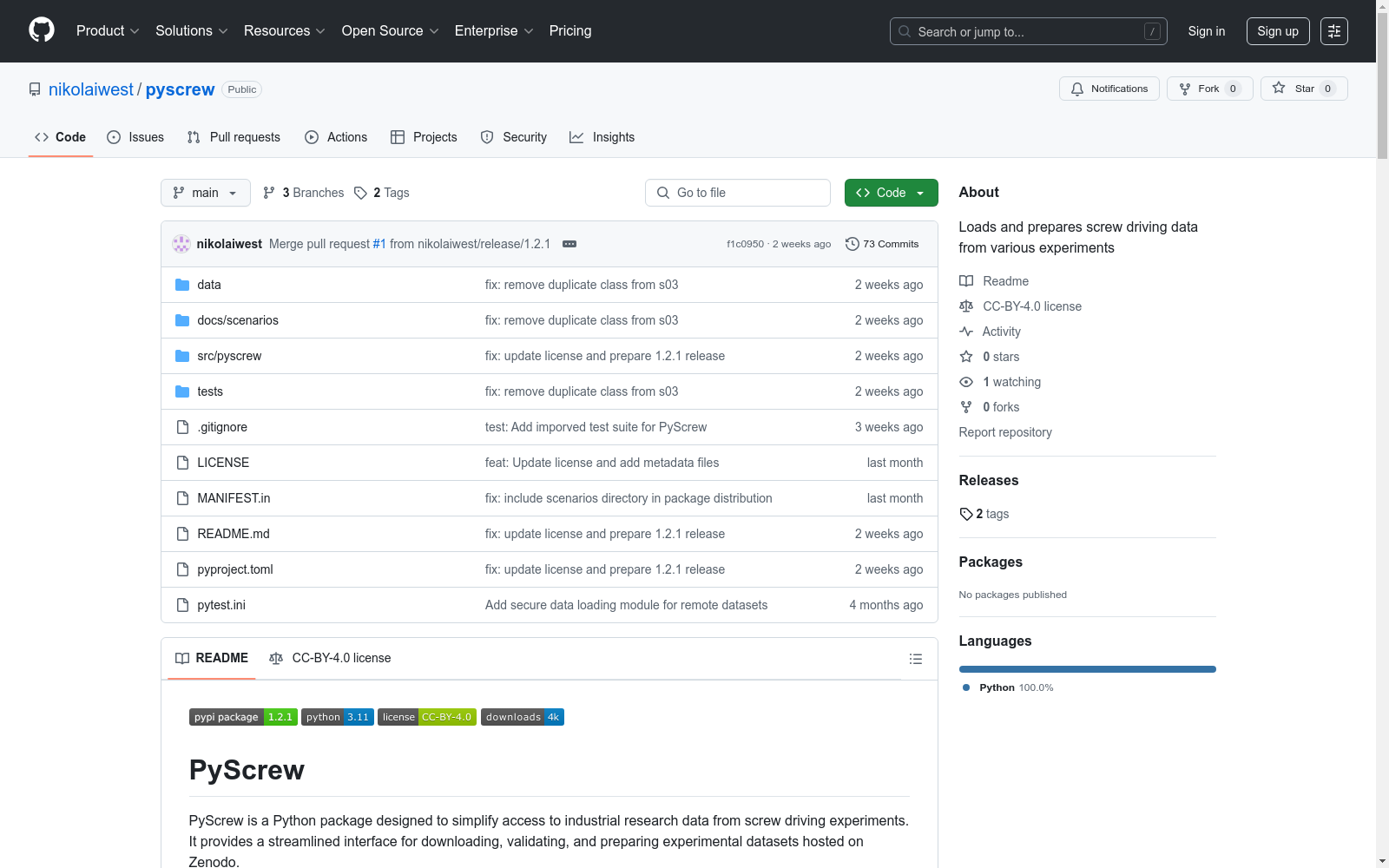Viewport: 1389px width, 868px height.
Task: Open the main branch selector dropdown
Action: pyautogui.click(x=206, y=193)
